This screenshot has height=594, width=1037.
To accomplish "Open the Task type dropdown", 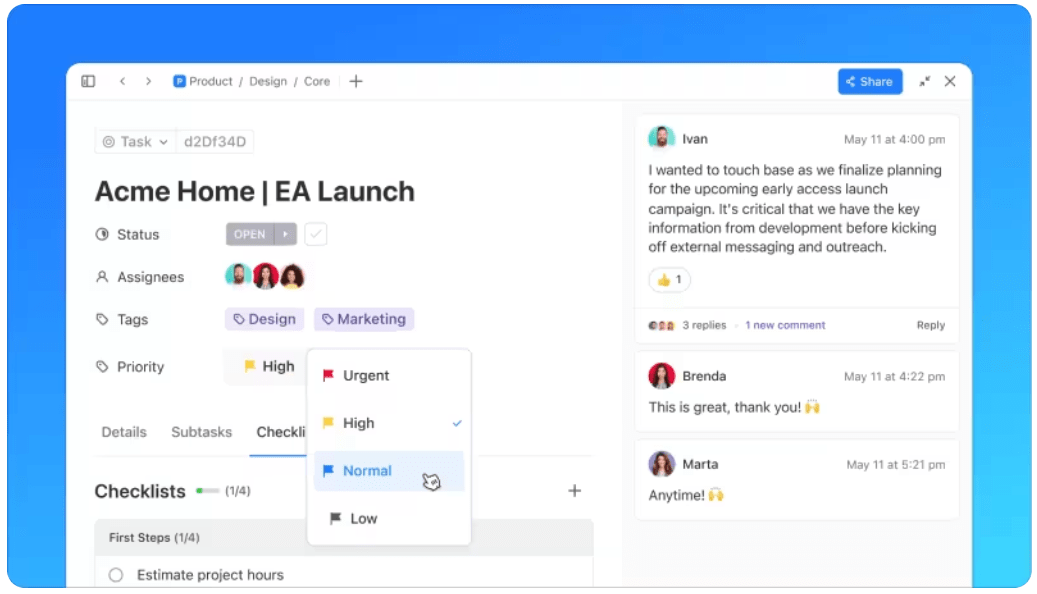I will [135, 142].
